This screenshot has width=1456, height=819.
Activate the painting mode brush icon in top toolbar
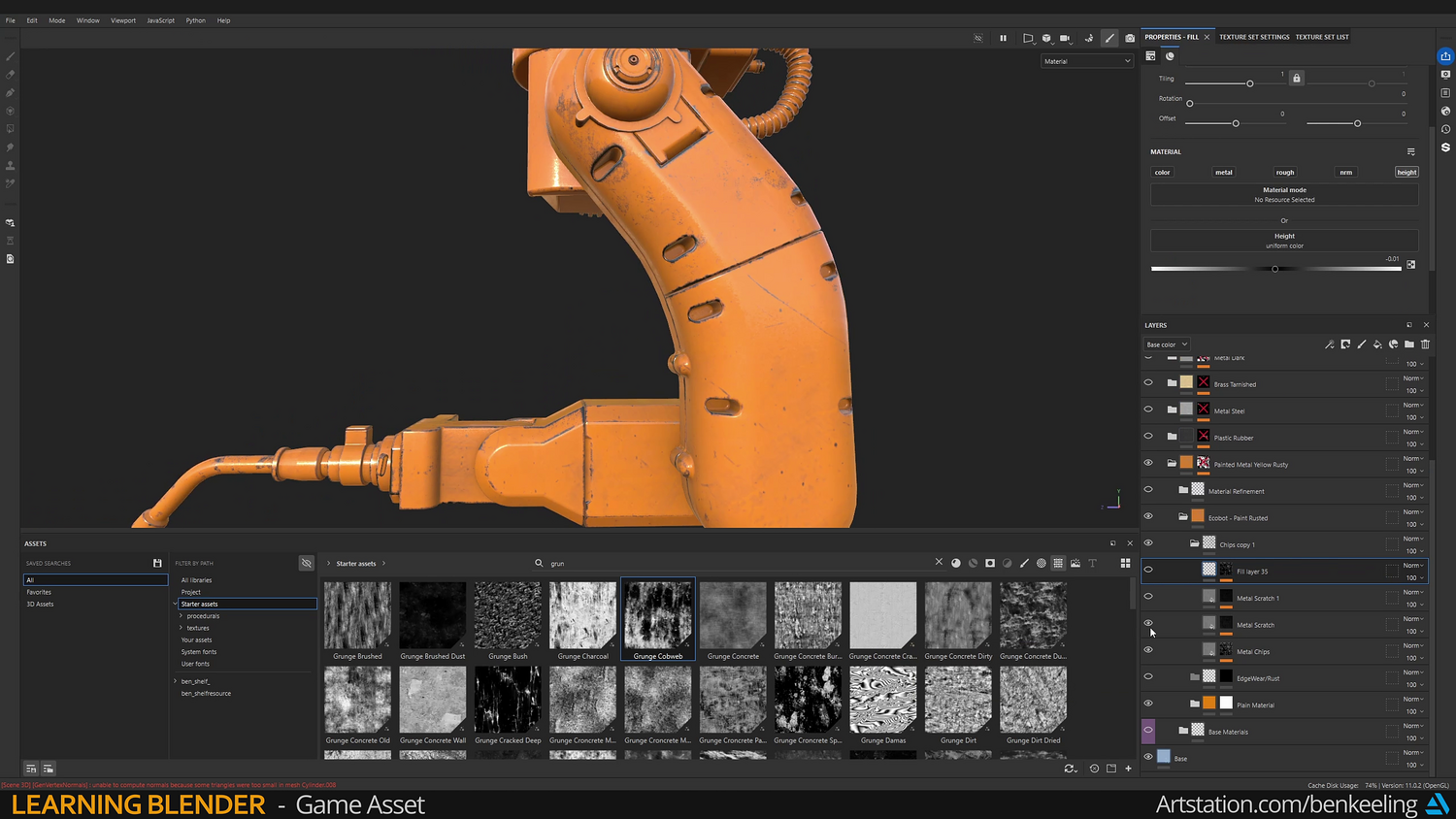click(x=1109, y=38)
